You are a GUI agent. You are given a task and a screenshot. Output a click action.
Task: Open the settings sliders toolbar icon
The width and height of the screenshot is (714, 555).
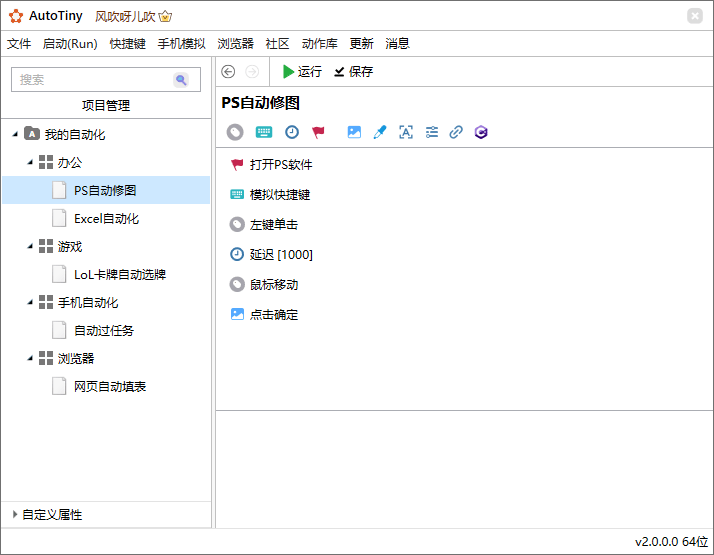click(x=432, y=132)
